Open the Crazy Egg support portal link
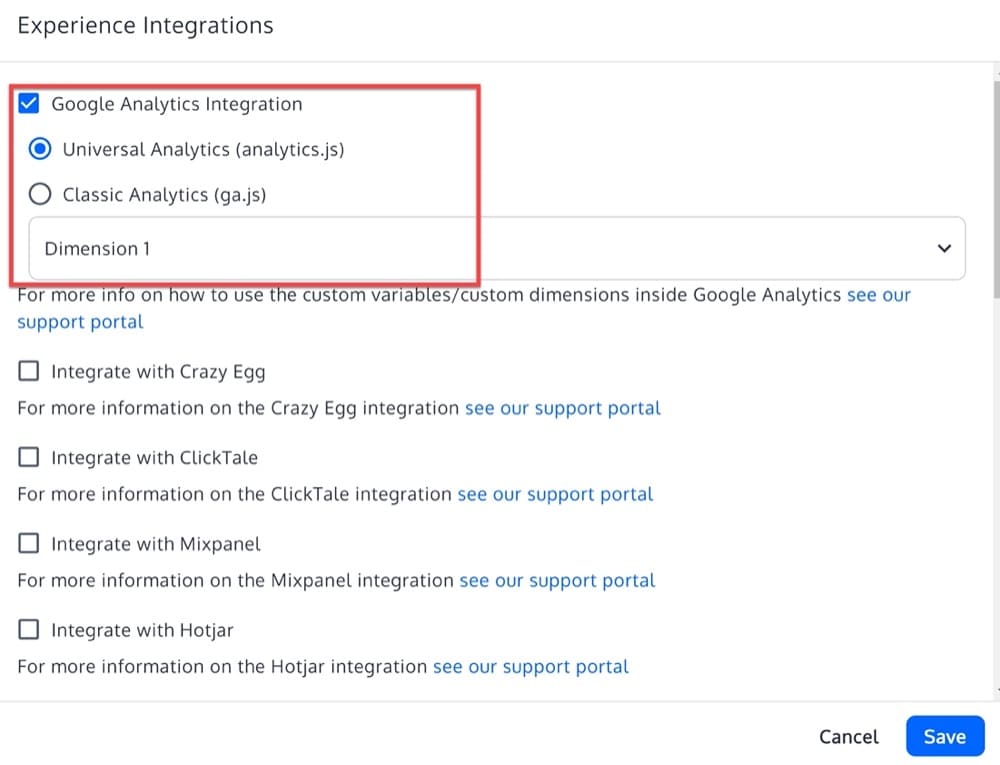1000x765 pixels. tap(563, 408)
